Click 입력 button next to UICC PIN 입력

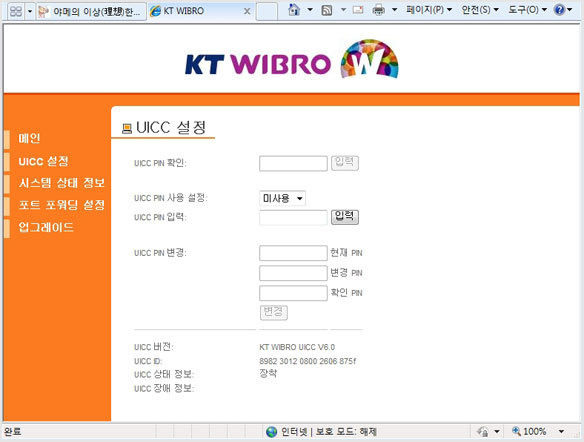click(x=345, y=217)
